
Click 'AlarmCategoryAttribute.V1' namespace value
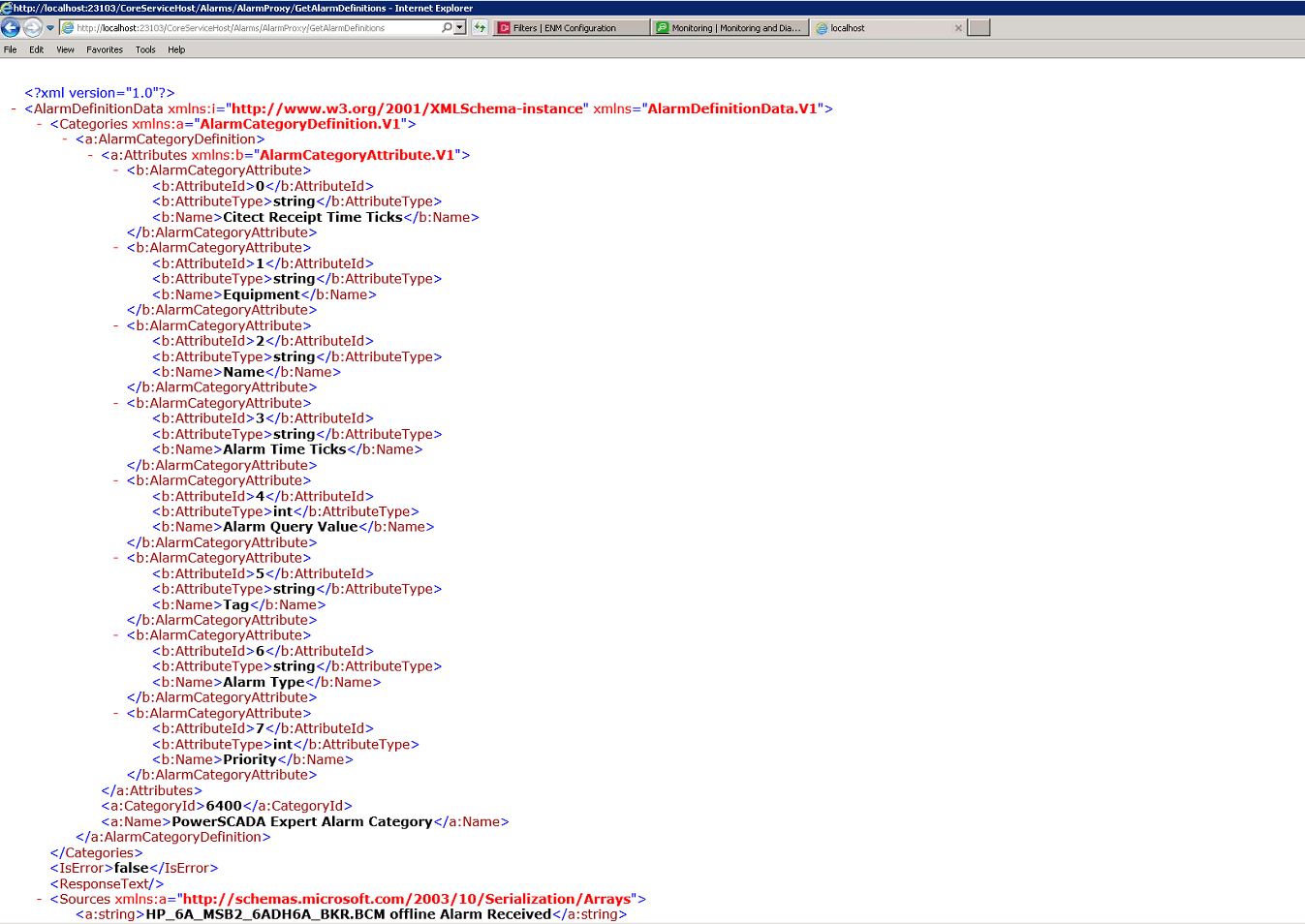click(x=357, y=155)
